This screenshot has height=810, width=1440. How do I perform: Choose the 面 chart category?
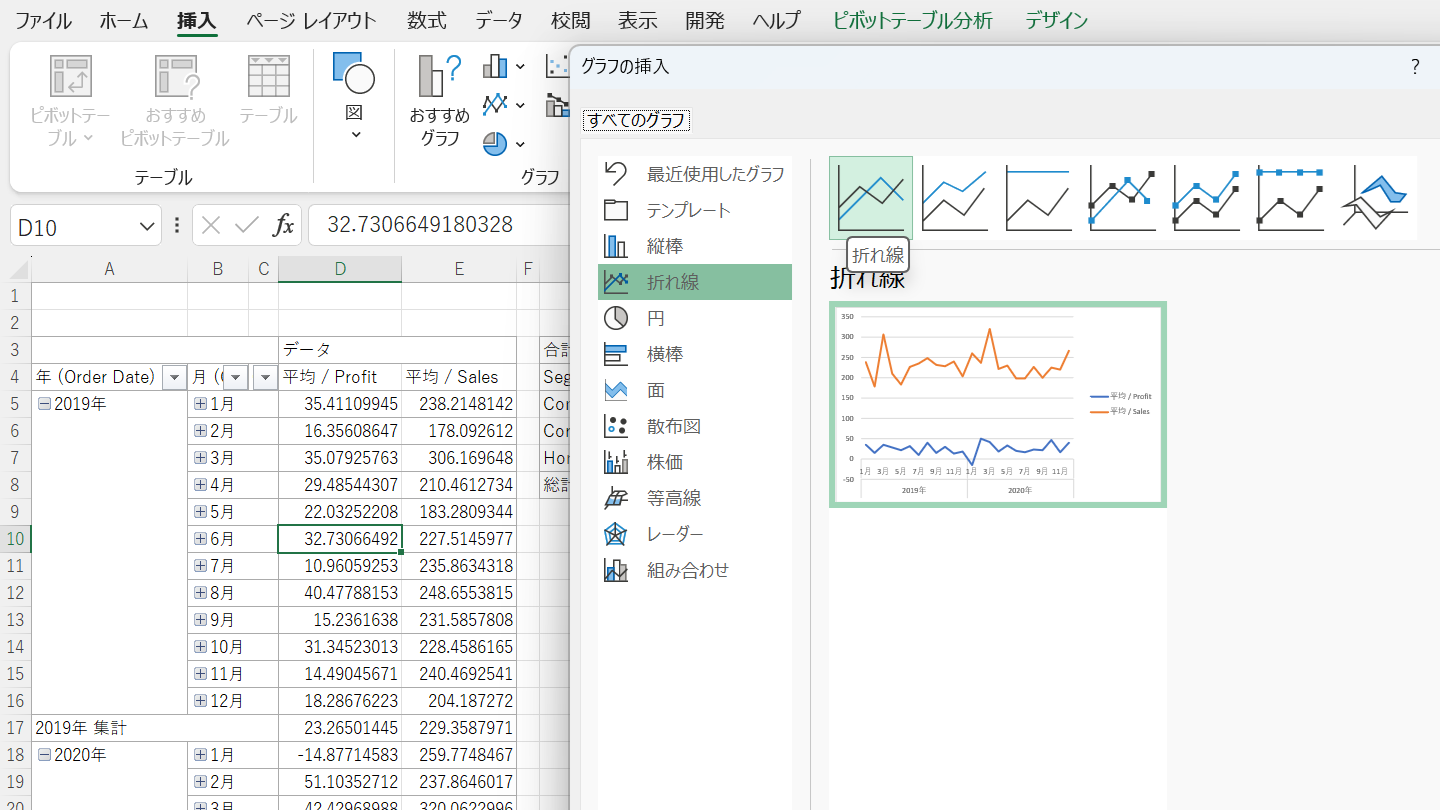(x=695, y=390)
